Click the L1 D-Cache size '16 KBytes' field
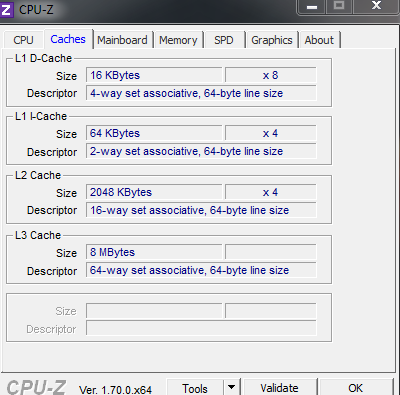The width and height of the screenshot is (400, 395). (x=154, y=75)
